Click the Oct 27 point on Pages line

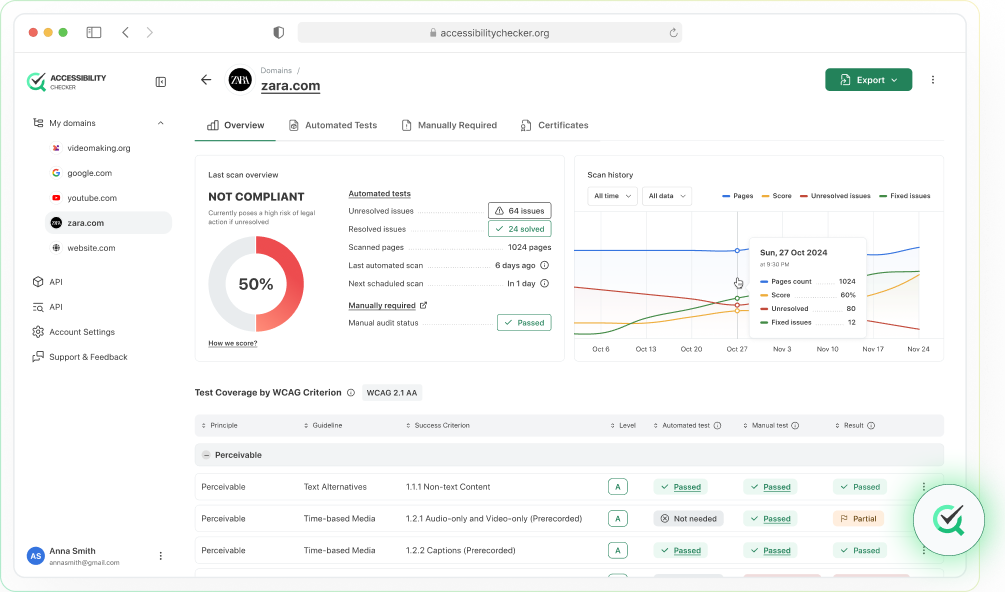(x=737, y=251)
